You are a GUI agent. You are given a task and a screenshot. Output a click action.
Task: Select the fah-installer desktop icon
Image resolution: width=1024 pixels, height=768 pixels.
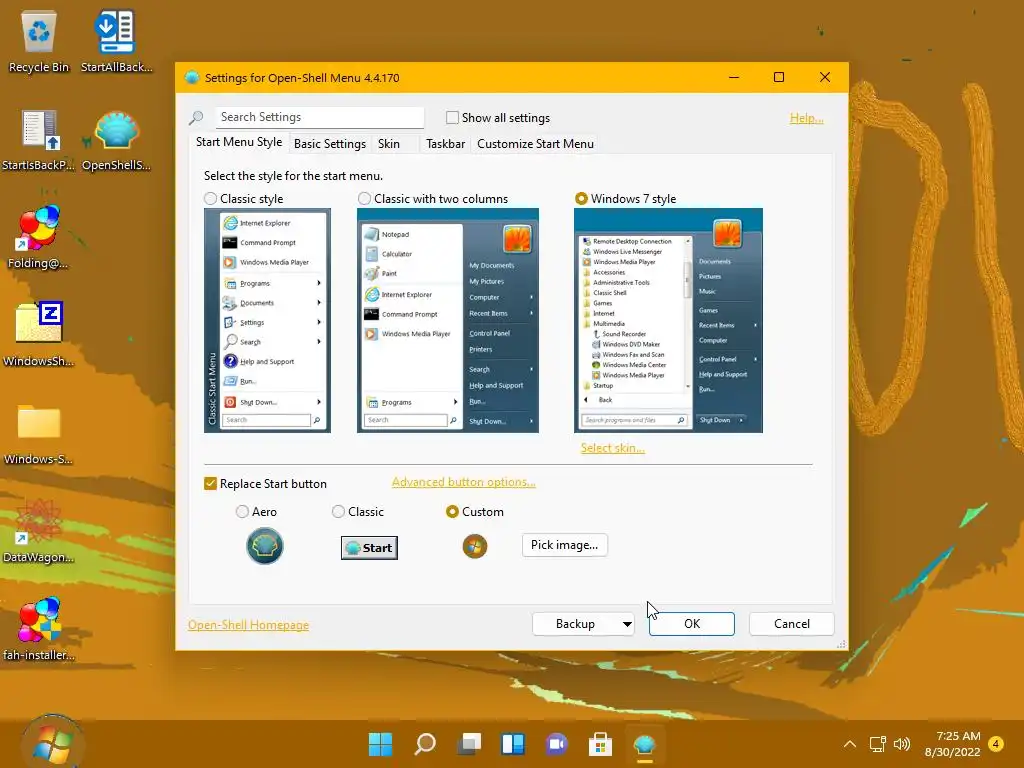pyautogui.click(x=39, y=628)
